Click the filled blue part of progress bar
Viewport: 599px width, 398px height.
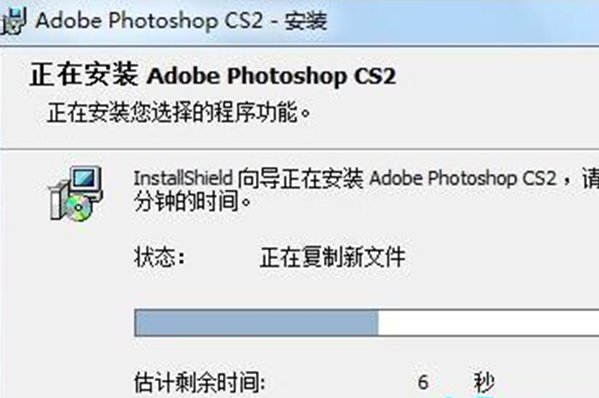pyautogui.click(x=257, y=323)
